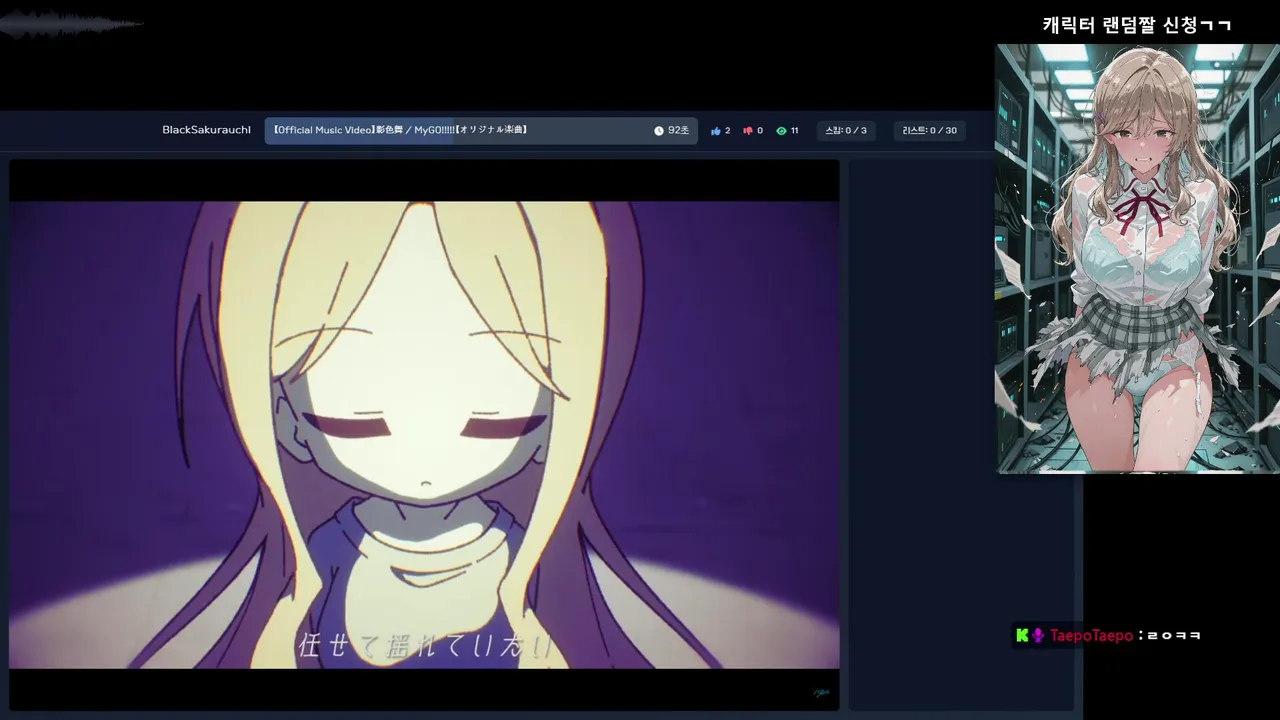Click the TaepoTaepo chat username
Image resolution: width=1280 pixels, height=720 pixels.
tap(1091, 635)
